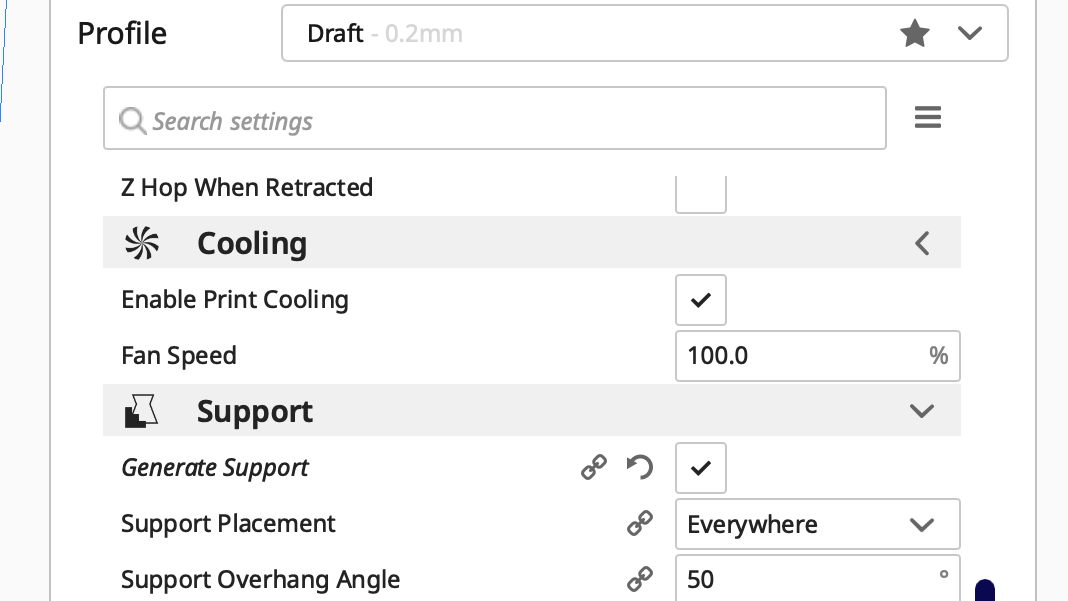
Task: Click the link icon beside Generate Support
Action: point(594,467)
